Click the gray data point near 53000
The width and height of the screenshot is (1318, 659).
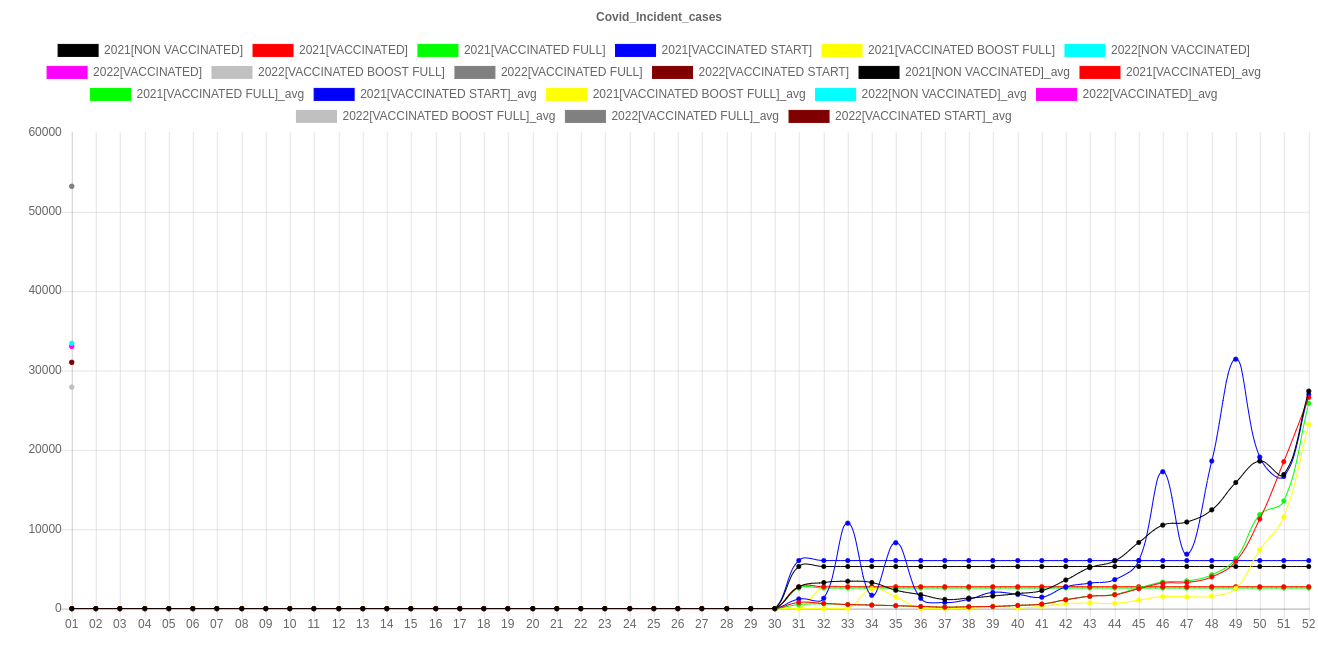72,186
